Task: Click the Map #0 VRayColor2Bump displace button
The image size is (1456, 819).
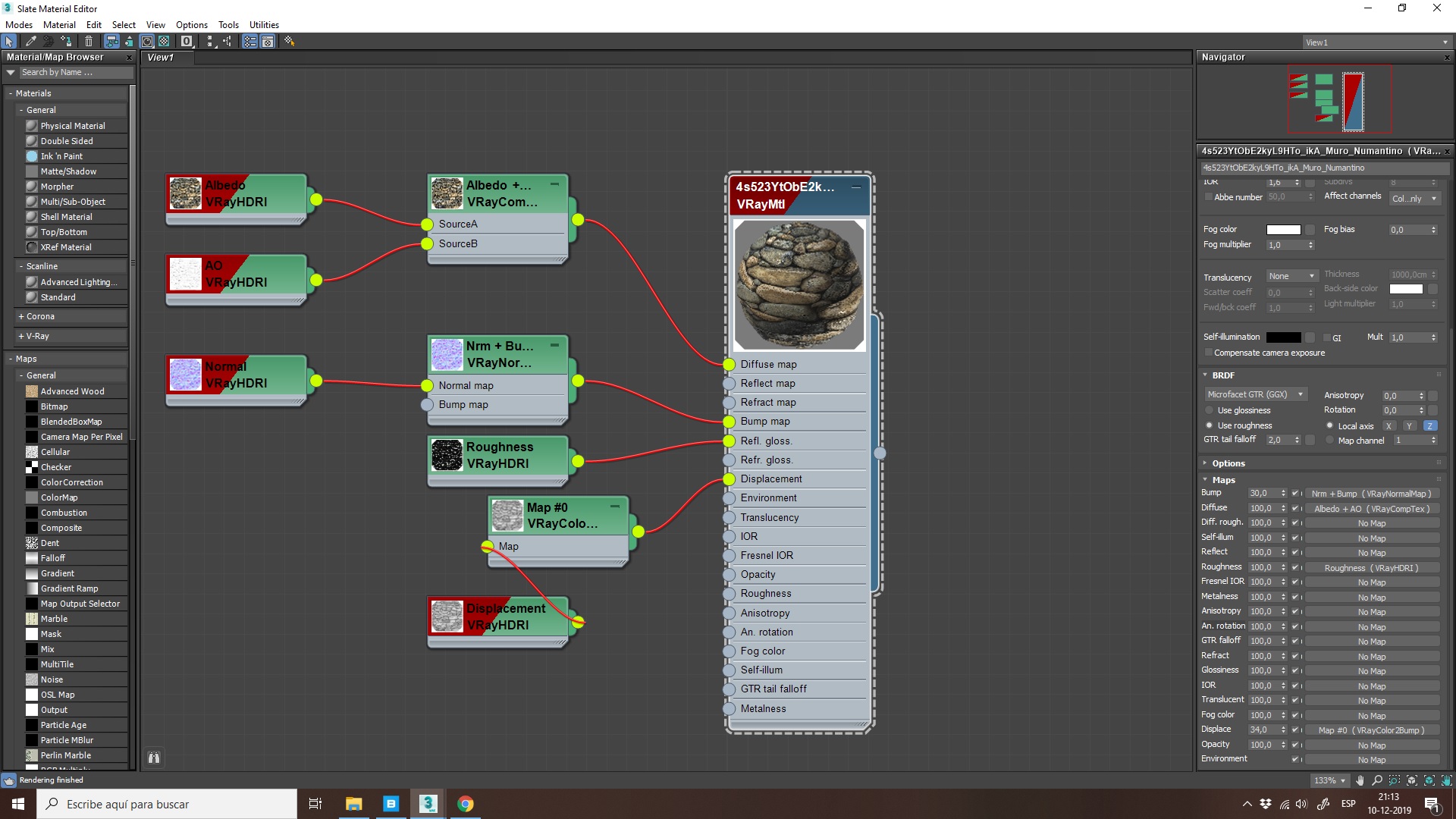Action: (1371, 730)
